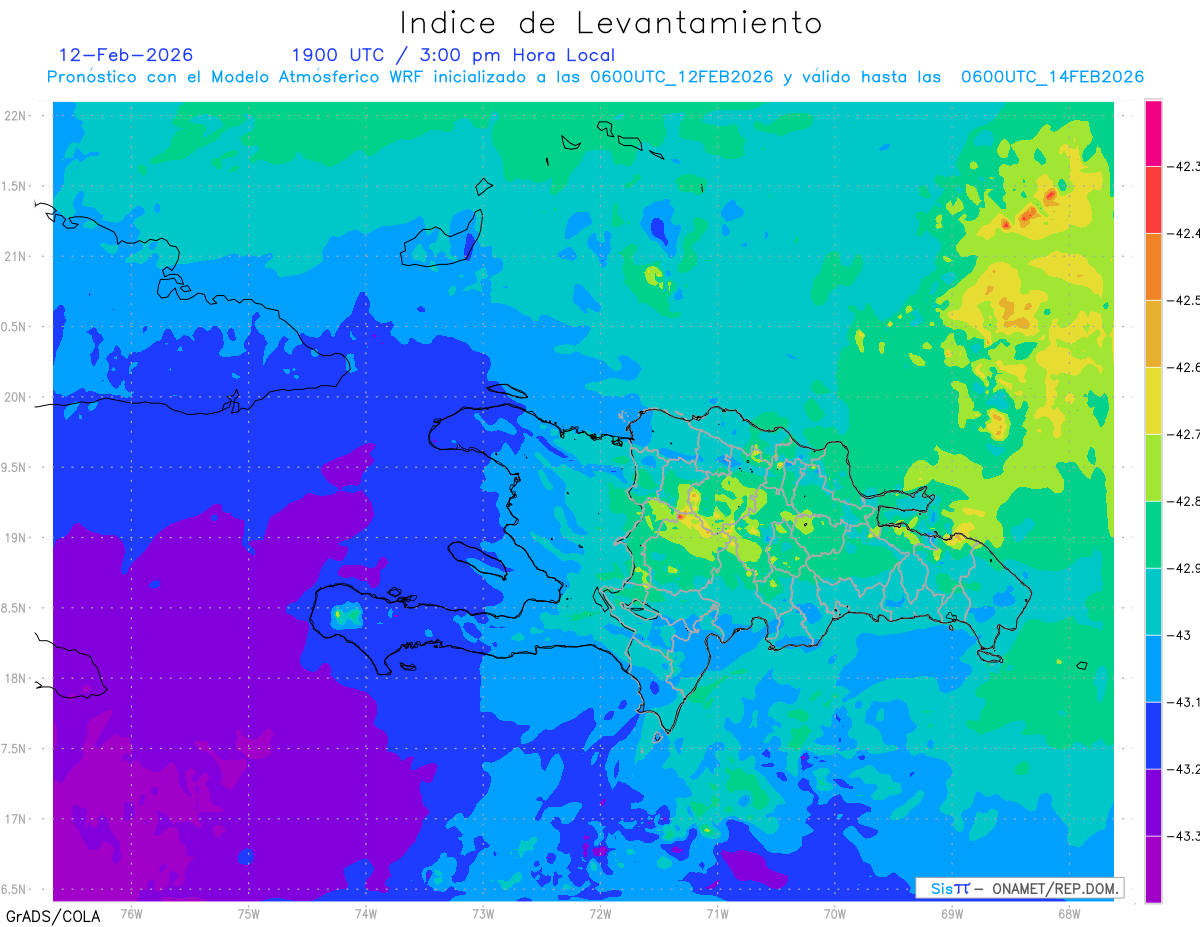
Task: Click the indigo colorbar segment below -43.2
Action: (1153, 802)
